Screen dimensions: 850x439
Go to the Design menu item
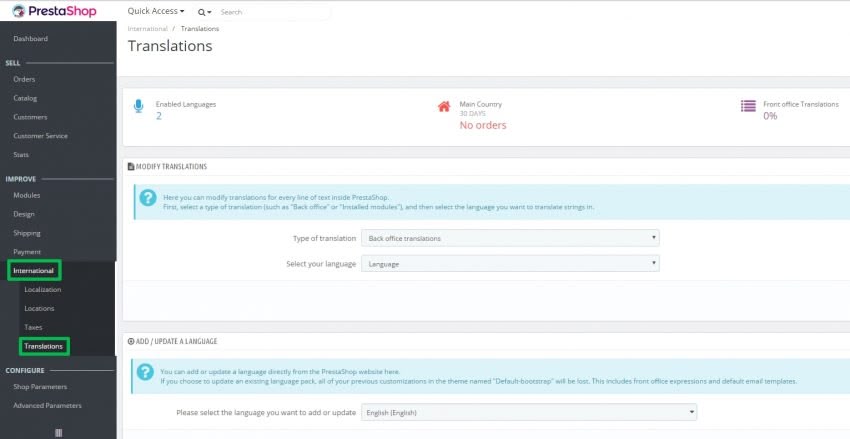point(24,214)
